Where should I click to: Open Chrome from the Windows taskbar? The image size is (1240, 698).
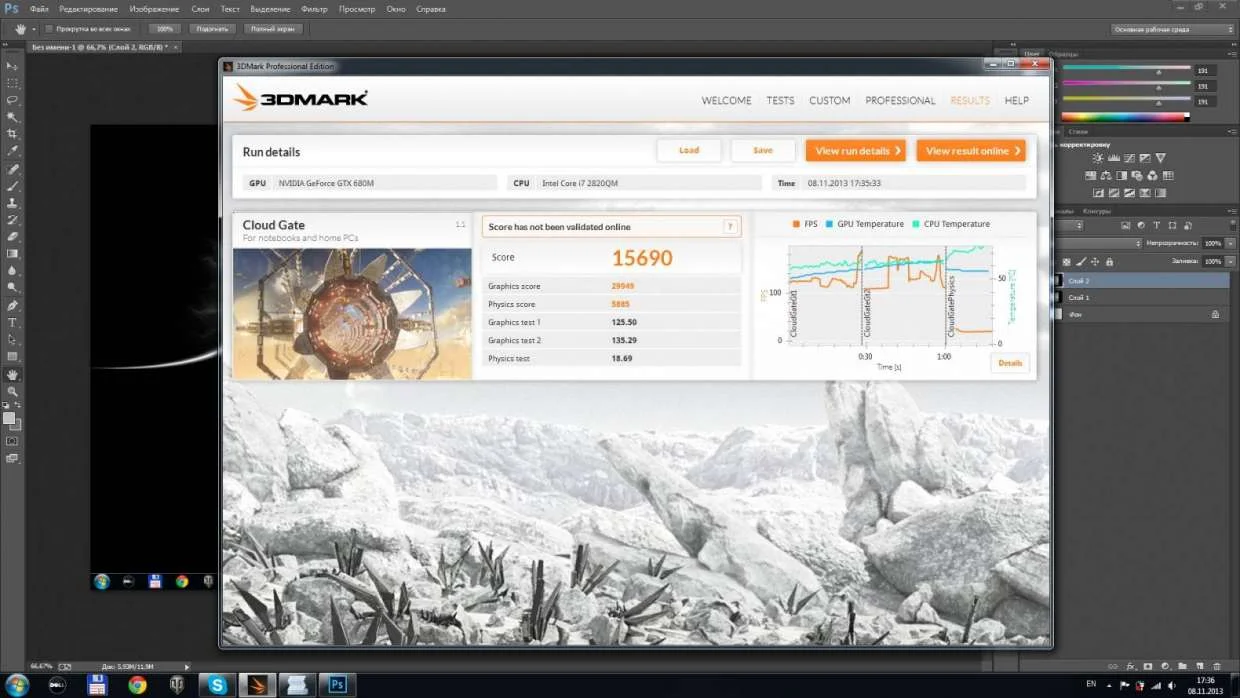click(x=137, y=685)
